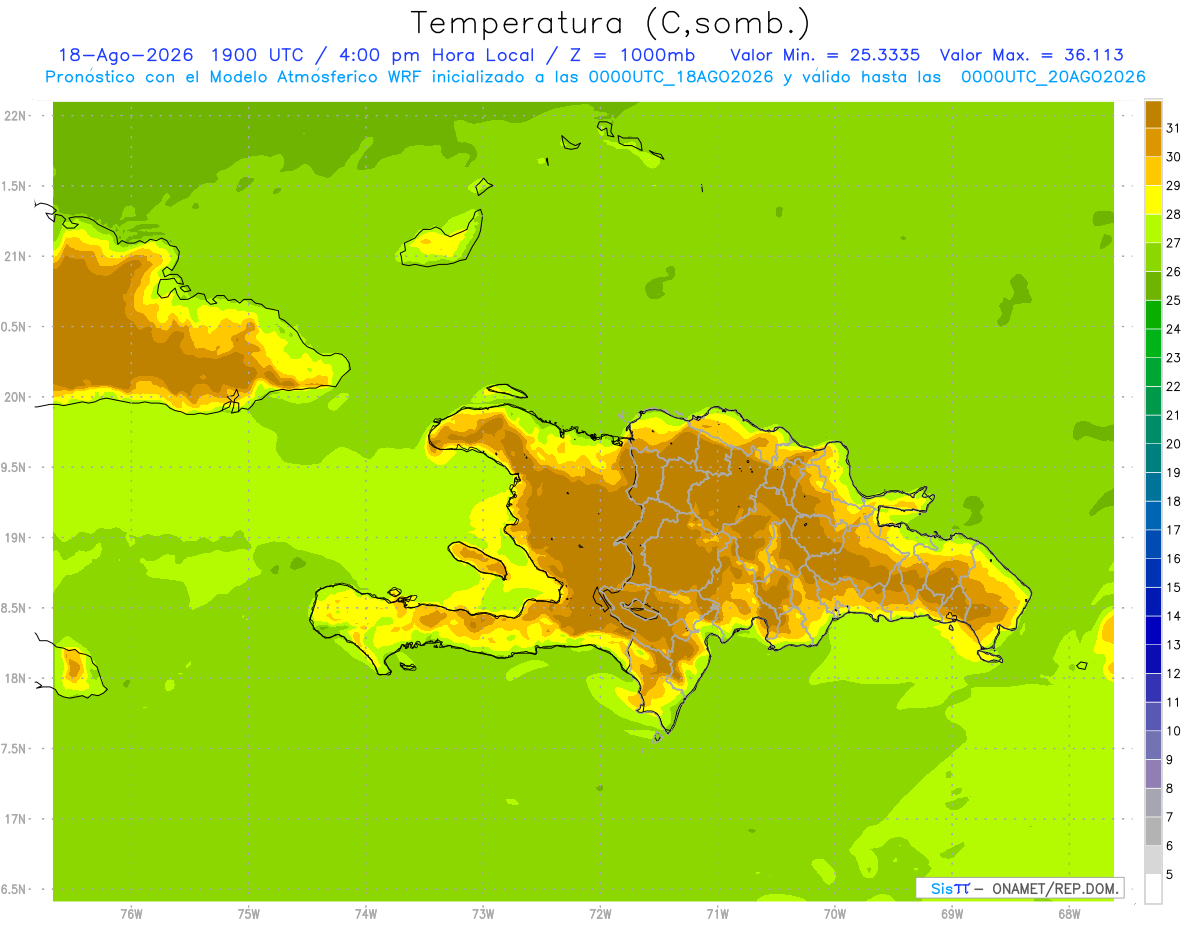Click the brown swatch above 31 on legend
This screenshot has height=927, width=1200.
point(1153,114)
